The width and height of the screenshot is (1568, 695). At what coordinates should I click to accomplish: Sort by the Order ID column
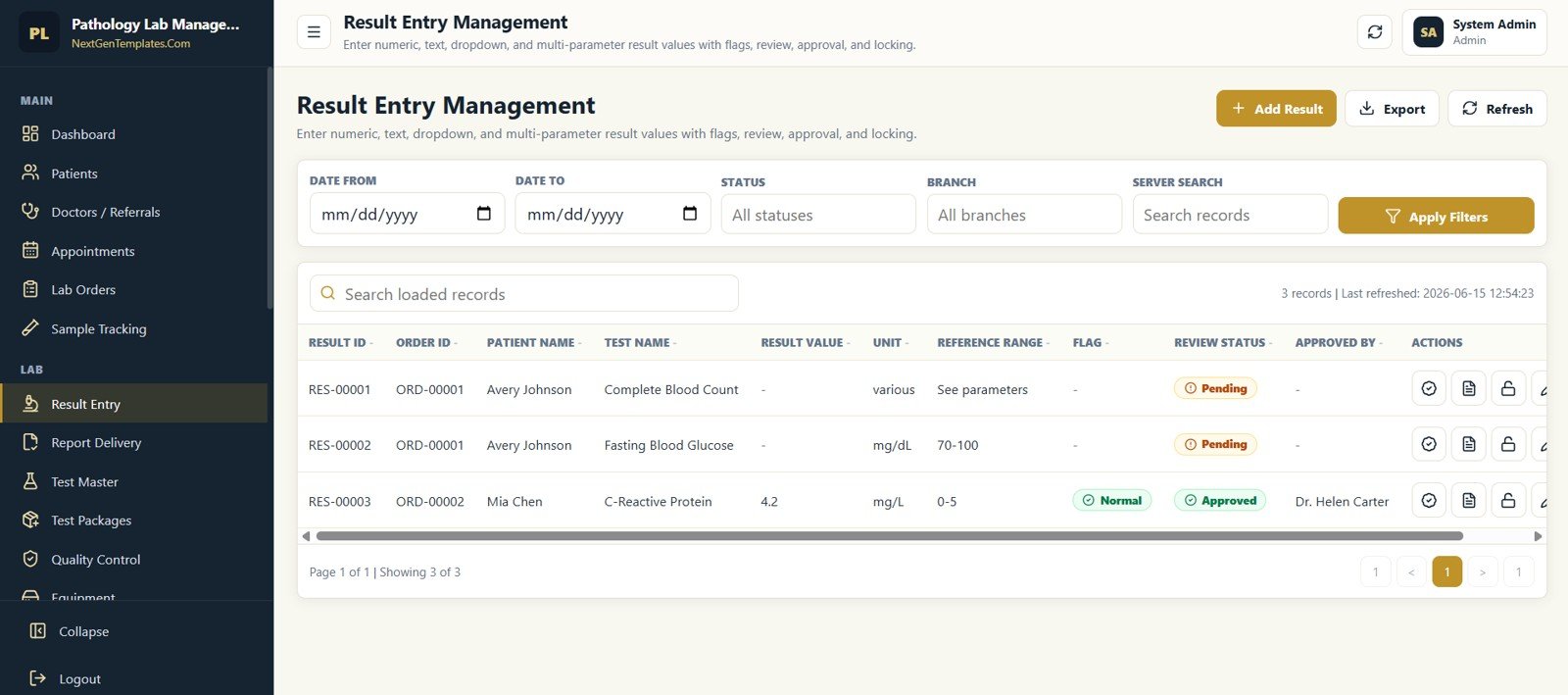point(426,342)
